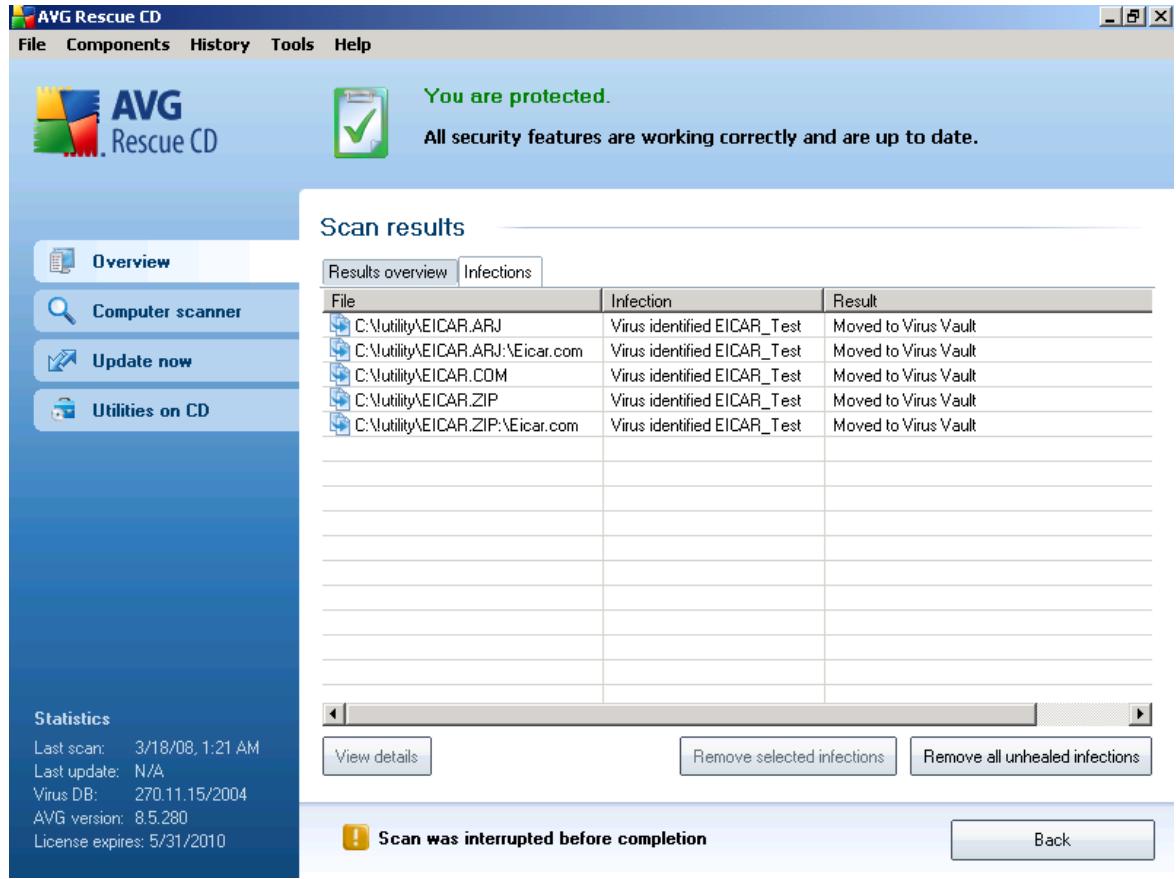This screenshot has height=879, width=1176.
Task: Open the History menu
Action: coord(220,44)
